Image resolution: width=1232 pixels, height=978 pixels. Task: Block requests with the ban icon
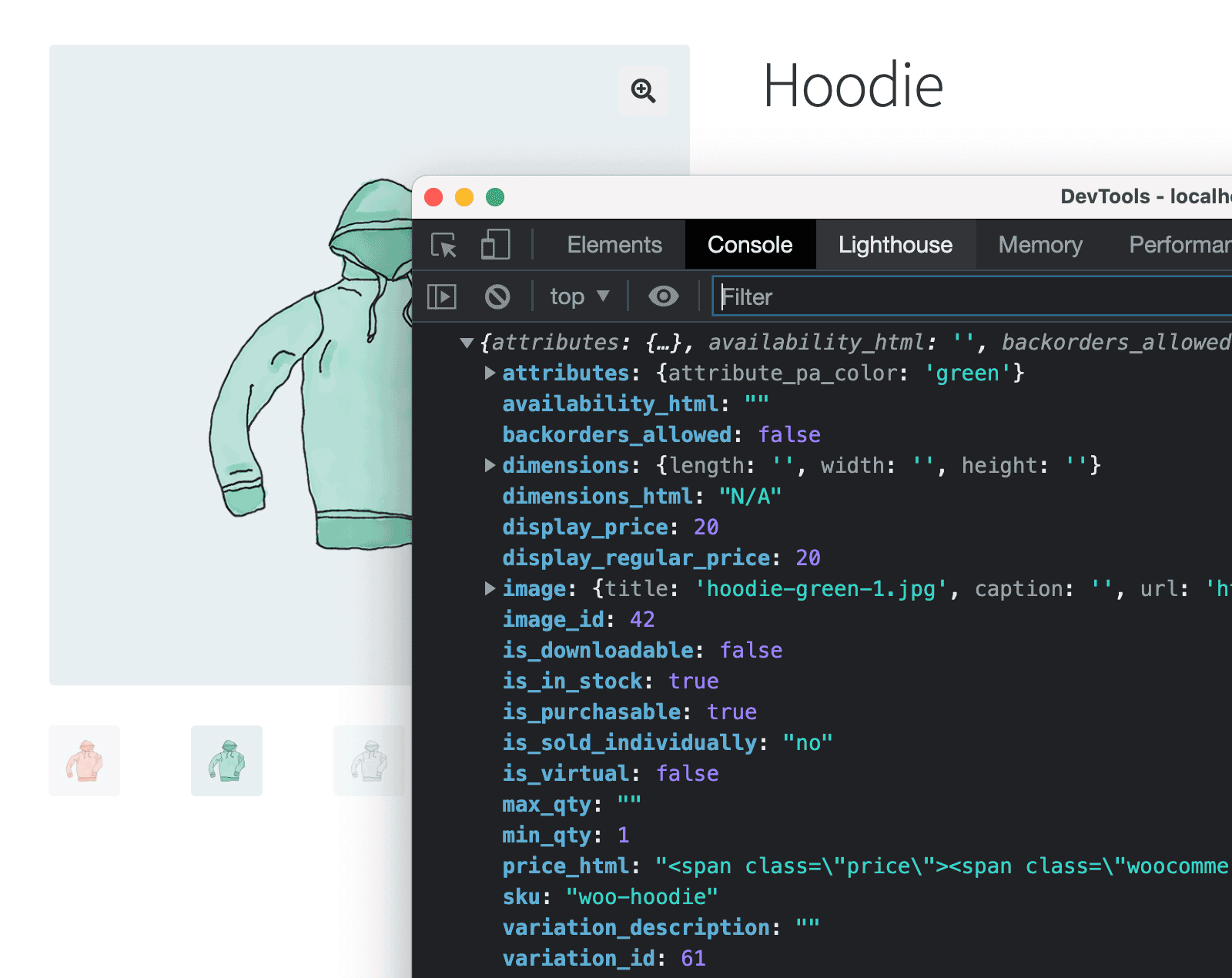(x=497, y=296)
